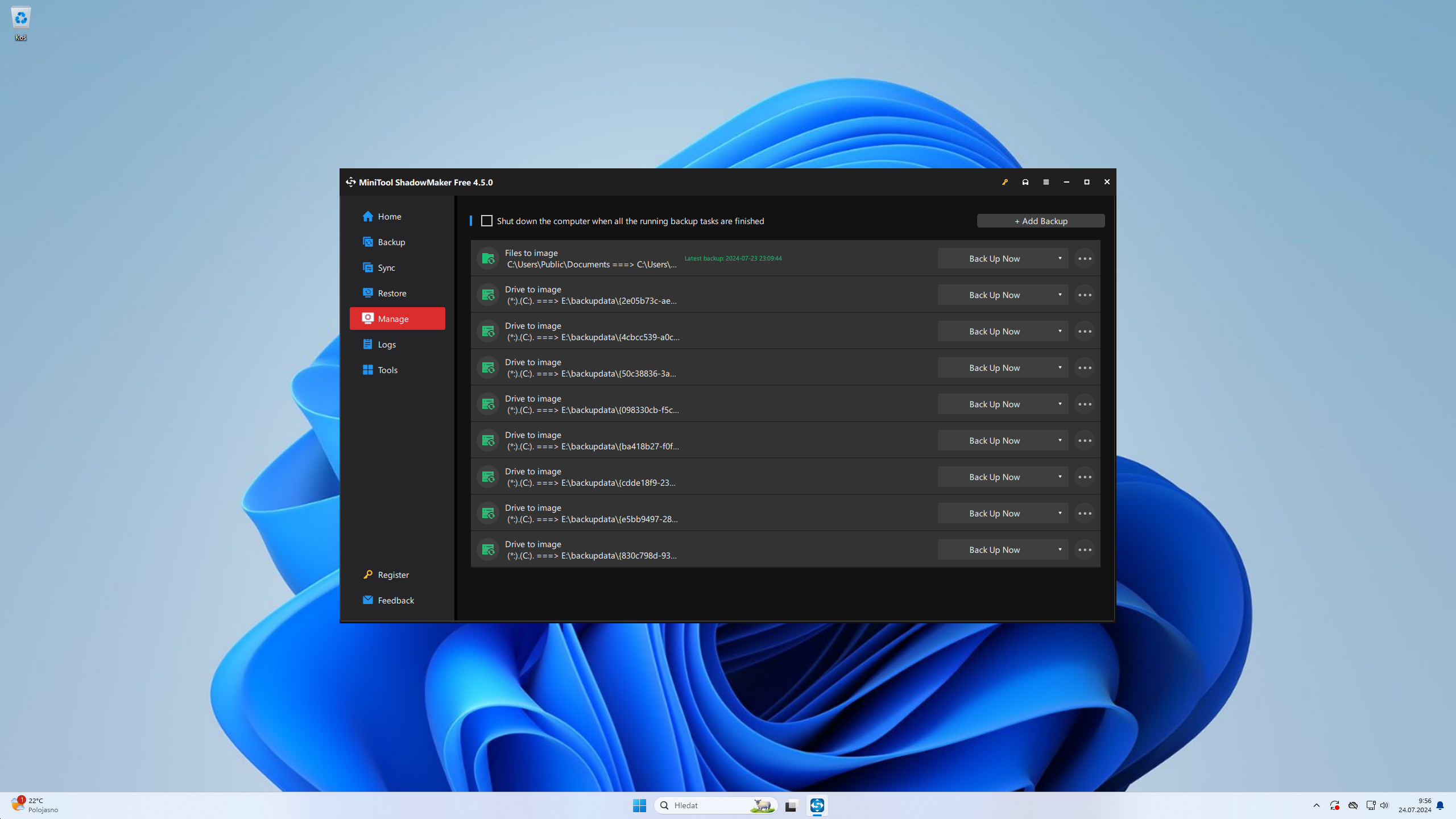This screenshot has height=819, width=1456.
Task: Open Register link in the sidebar
Action: pos(392,574)
